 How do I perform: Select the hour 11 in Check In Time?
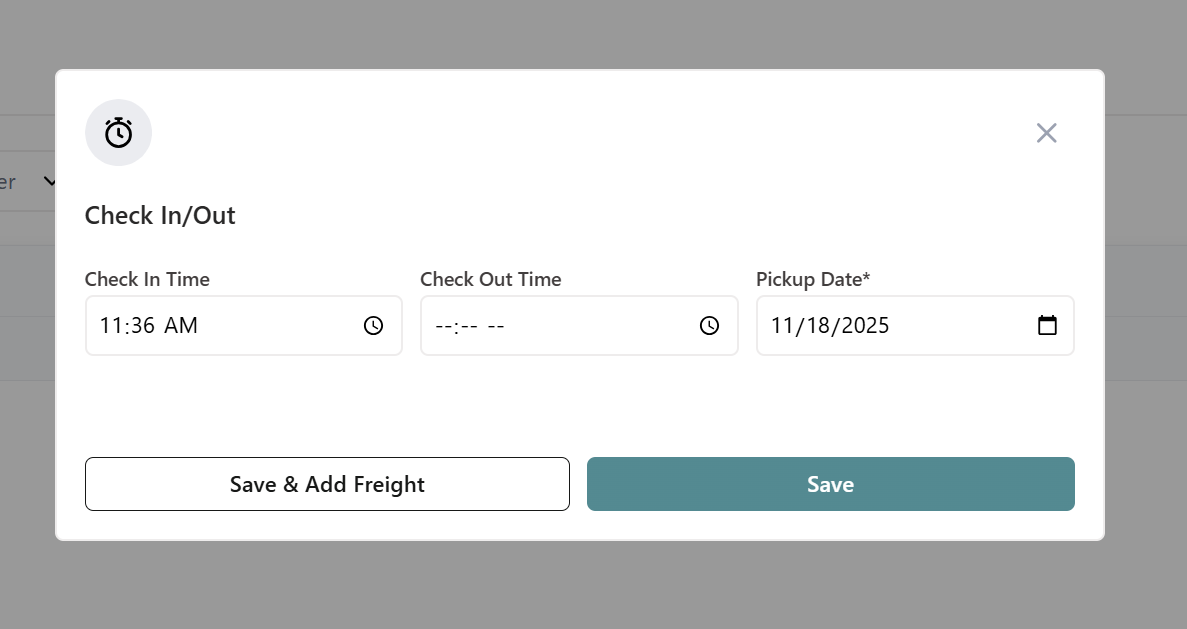coord(110,325)
